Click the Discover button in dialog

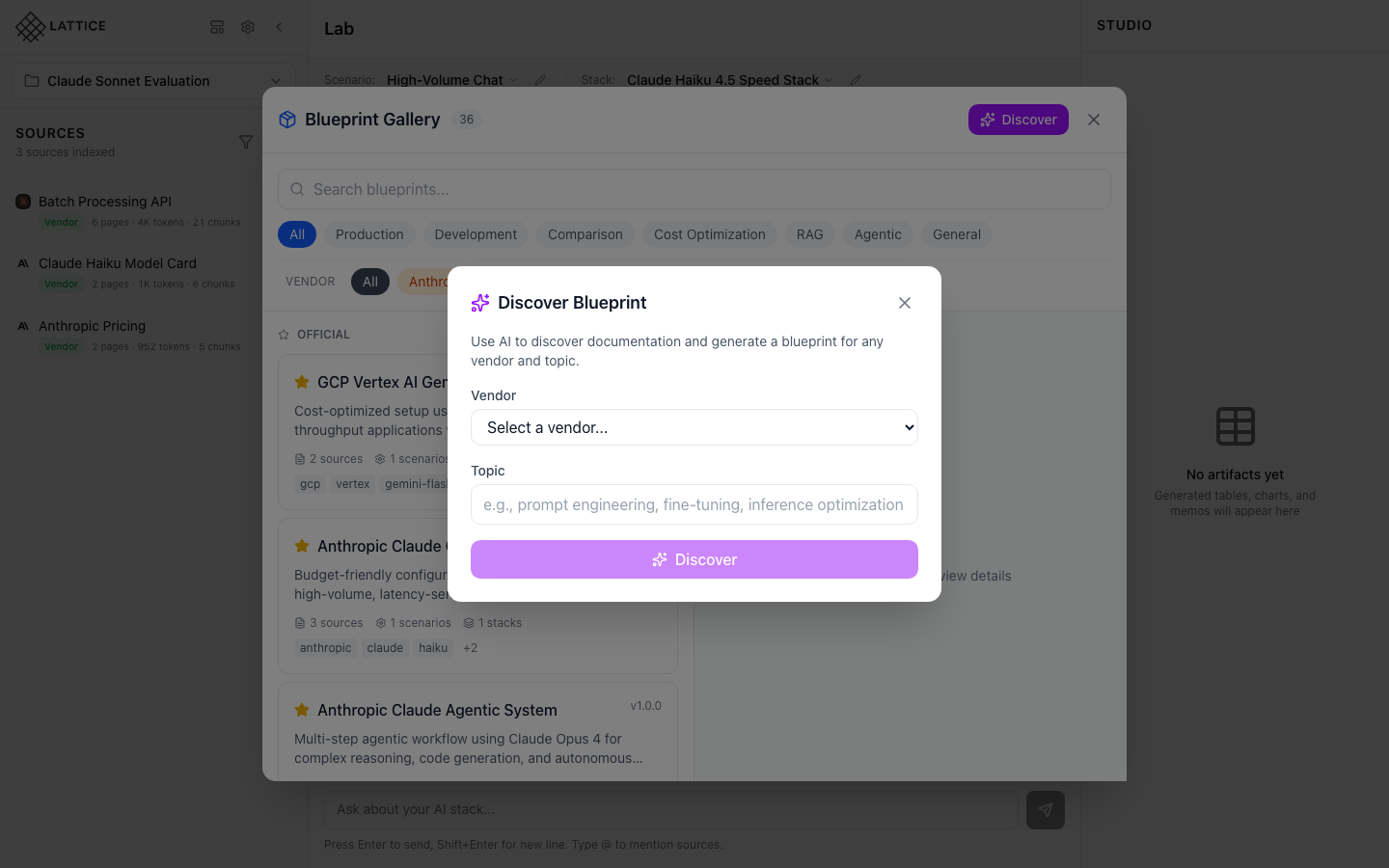pyautogui.click(x=694, y=559)
